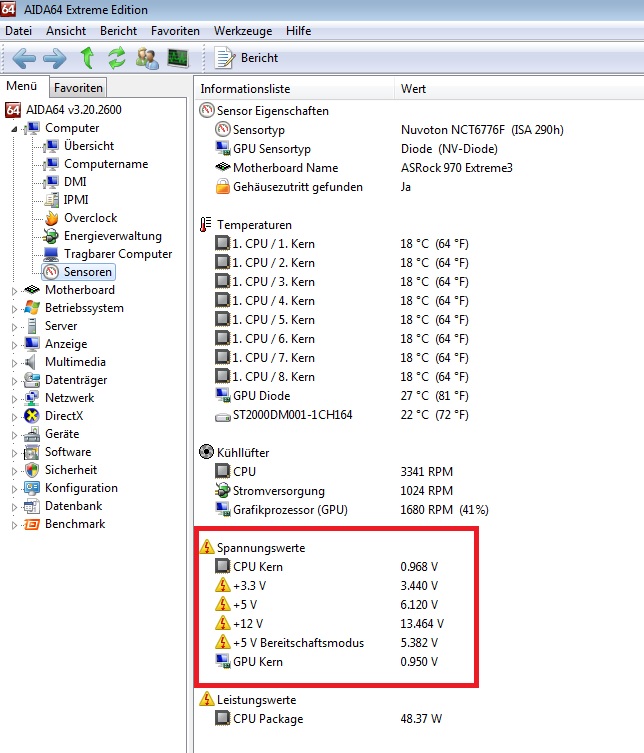Click the DirectX yellow X icon
This screenshot has width=644, height=753.
point(32,416)
